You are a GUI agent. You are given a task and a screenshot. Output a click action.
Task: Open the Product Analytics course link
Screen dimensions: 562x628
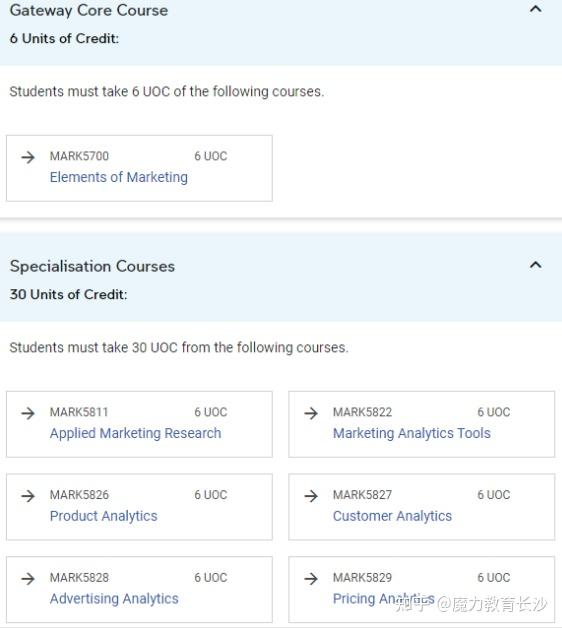pos(103,516)
